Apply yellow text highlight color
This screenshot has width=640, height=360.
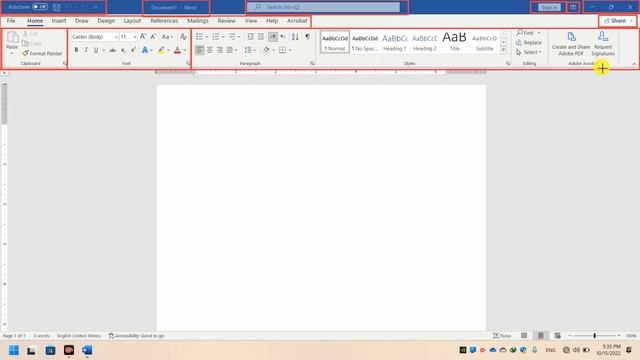tap(161, 50)
